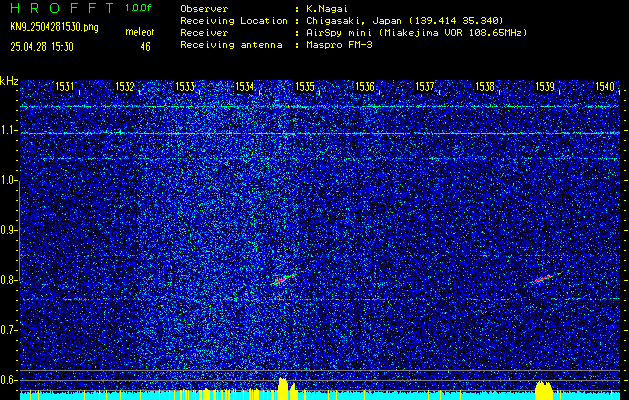Click the 0.6 kHz axis label
The height and width of the screenshot is (400, 629).
click(x=8, y=380)
